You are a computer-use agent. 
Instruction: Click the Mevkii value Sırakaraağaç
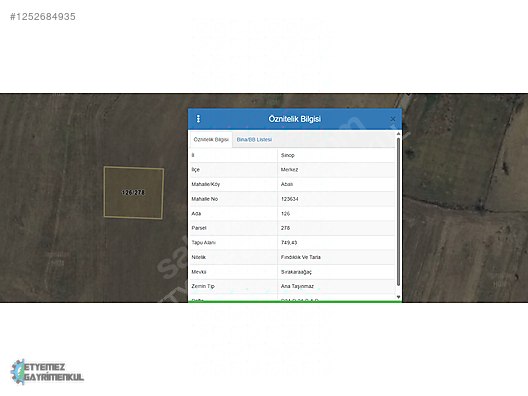coord(296,272)
